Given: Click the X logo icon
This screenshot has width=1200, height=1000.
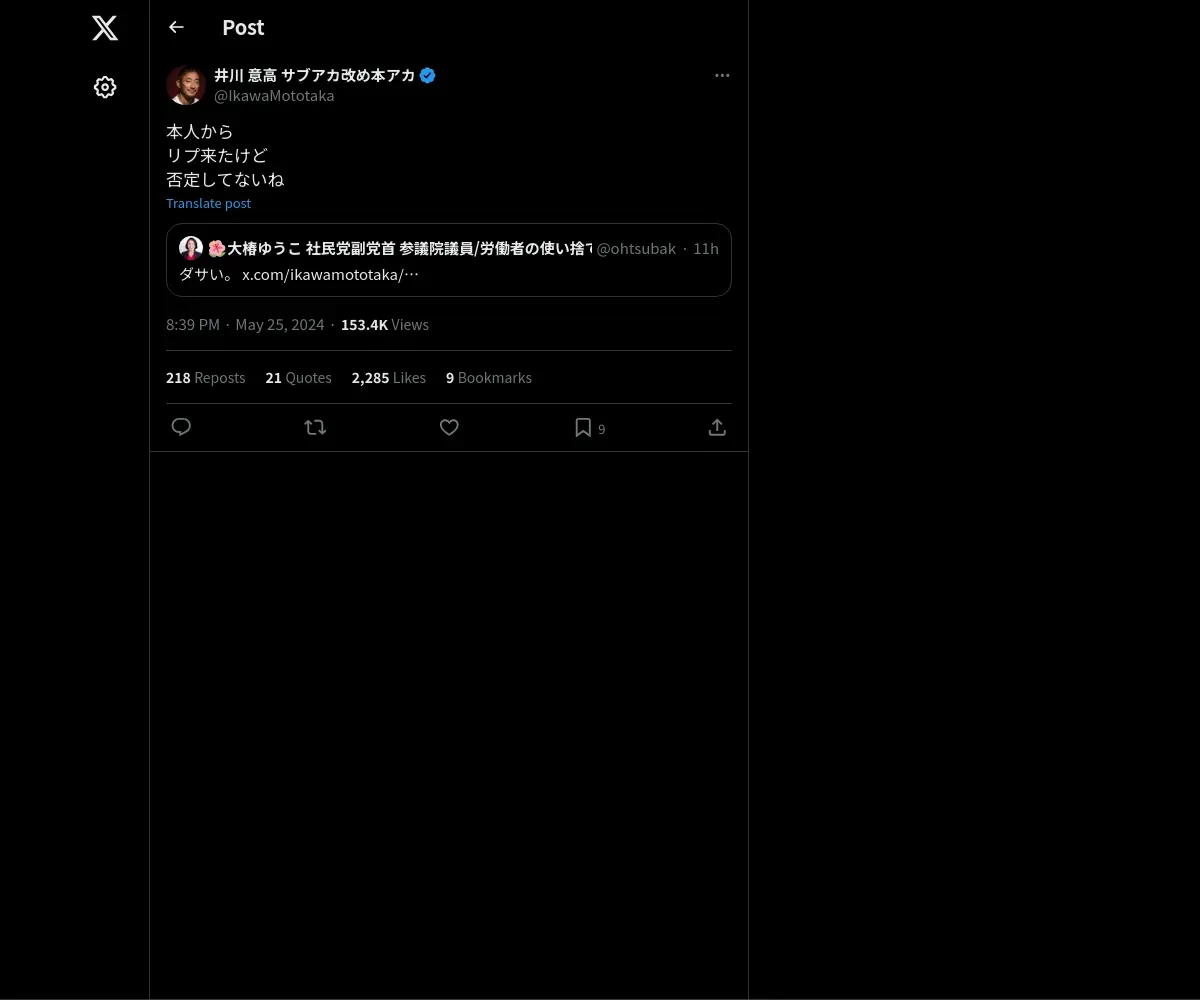Looking at the screenshot, I should (105, 28).
